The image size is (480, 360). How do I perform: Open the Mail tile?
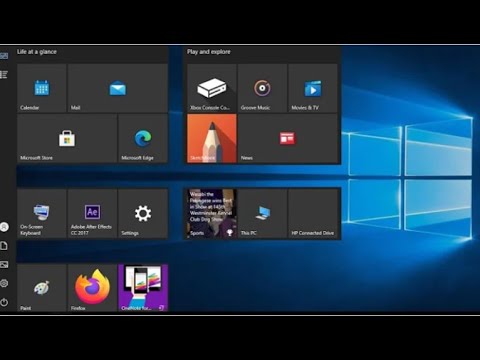click(x=118, y=88)
